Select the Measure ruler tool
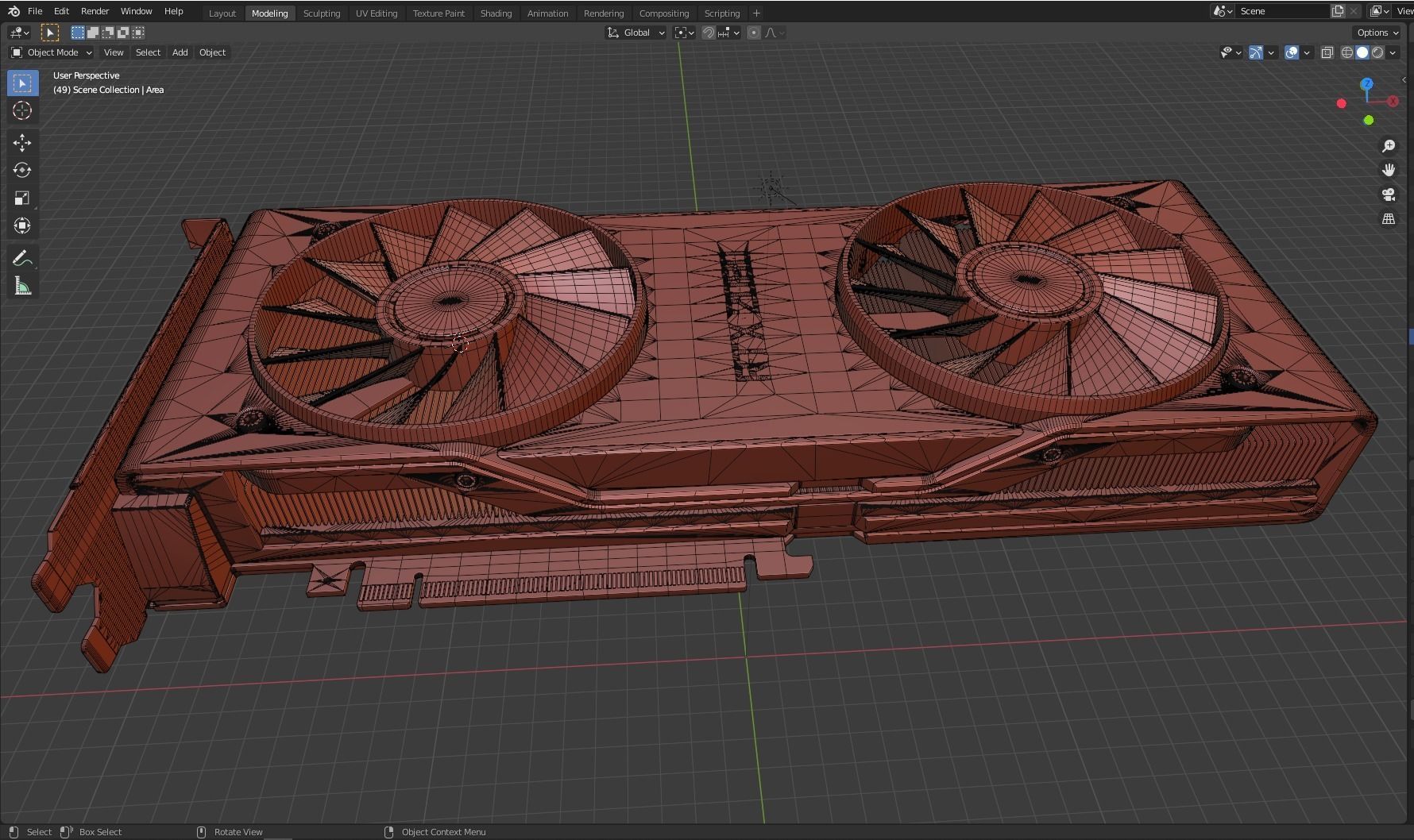This screenshot has width=1414, height=840. 22,286
